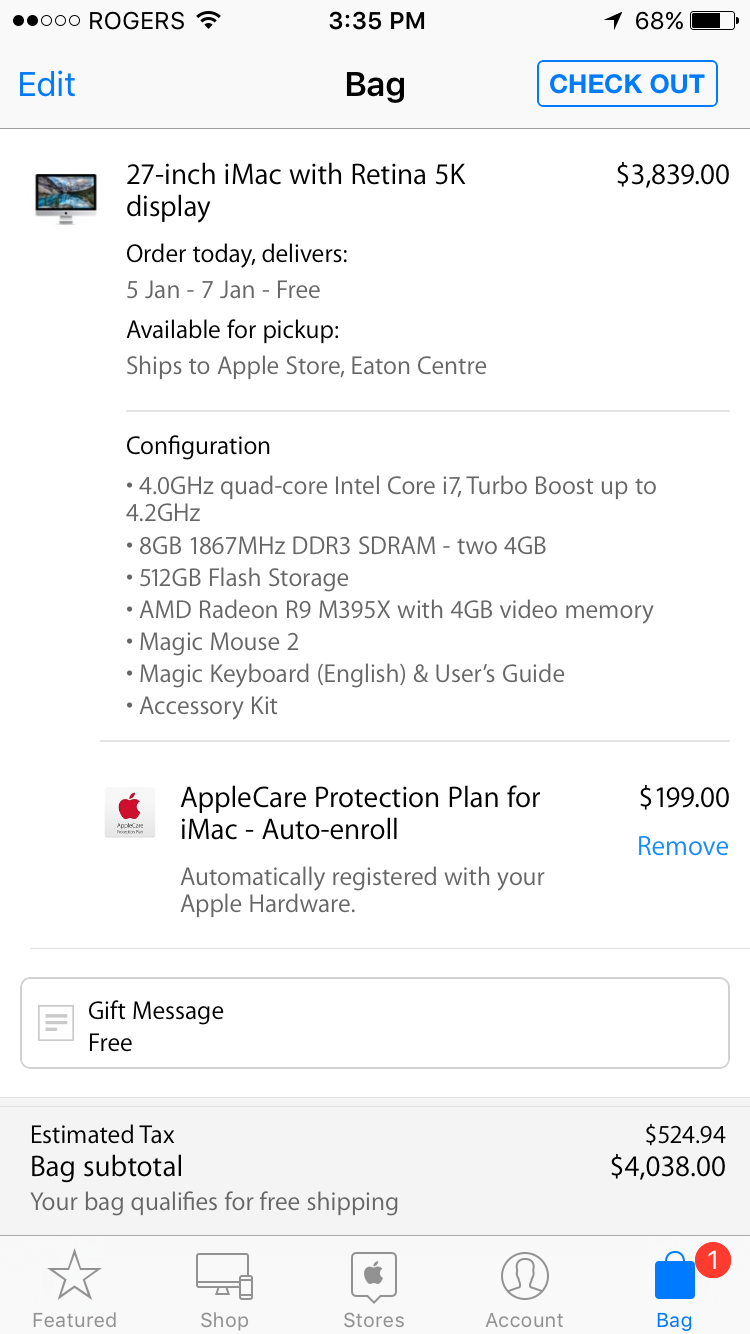The width and height of the screenshot is (750, 1334).
Task: Tap the AppleCare Protection Plan title
Action: 360,813
